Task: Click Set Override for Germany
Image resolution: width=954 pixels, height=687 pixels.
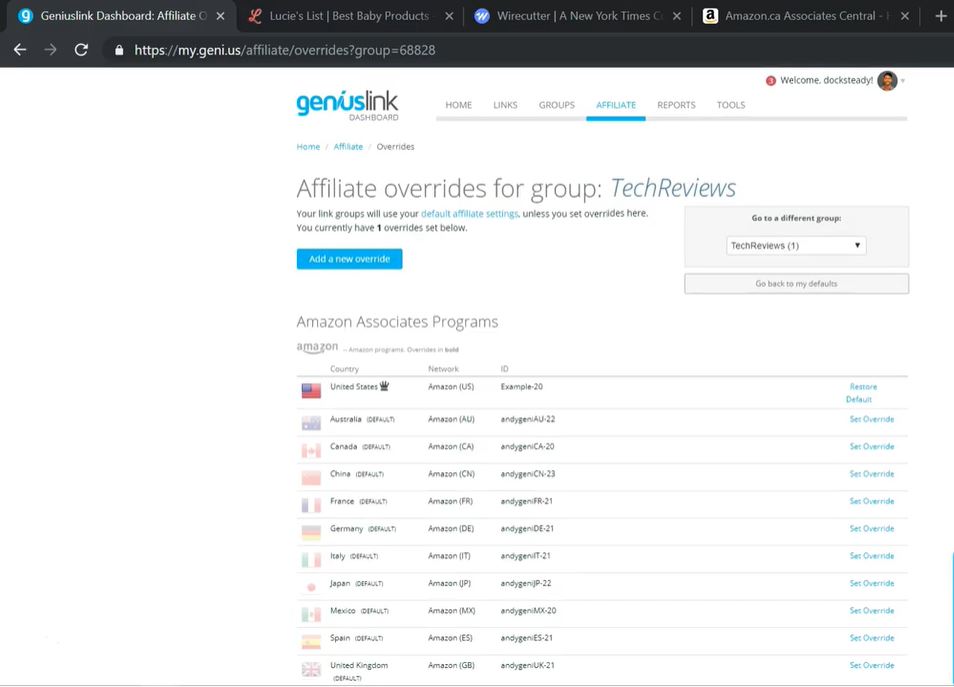Action: (872, 529)
